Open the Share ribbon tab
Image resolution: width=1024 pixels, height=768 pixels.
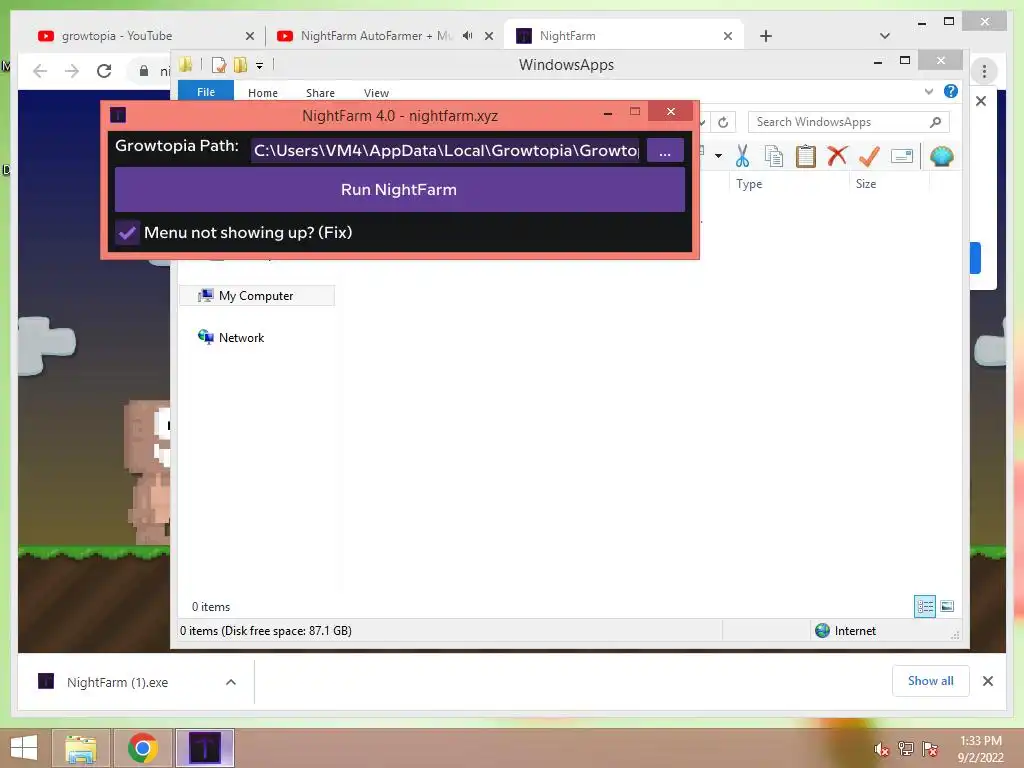coord(320,93)
